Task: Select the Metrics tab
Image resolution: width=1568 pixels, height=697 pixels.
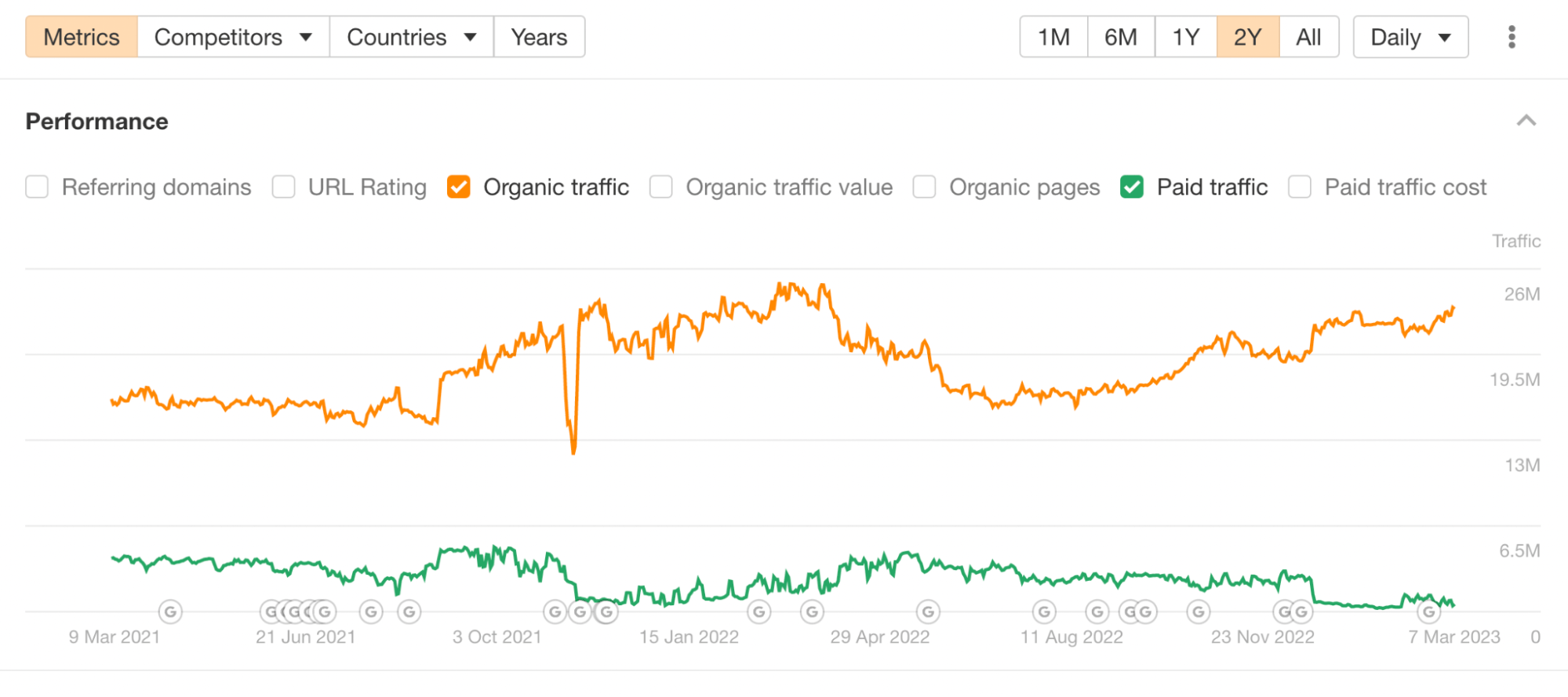Action: [x=81, y=36]
